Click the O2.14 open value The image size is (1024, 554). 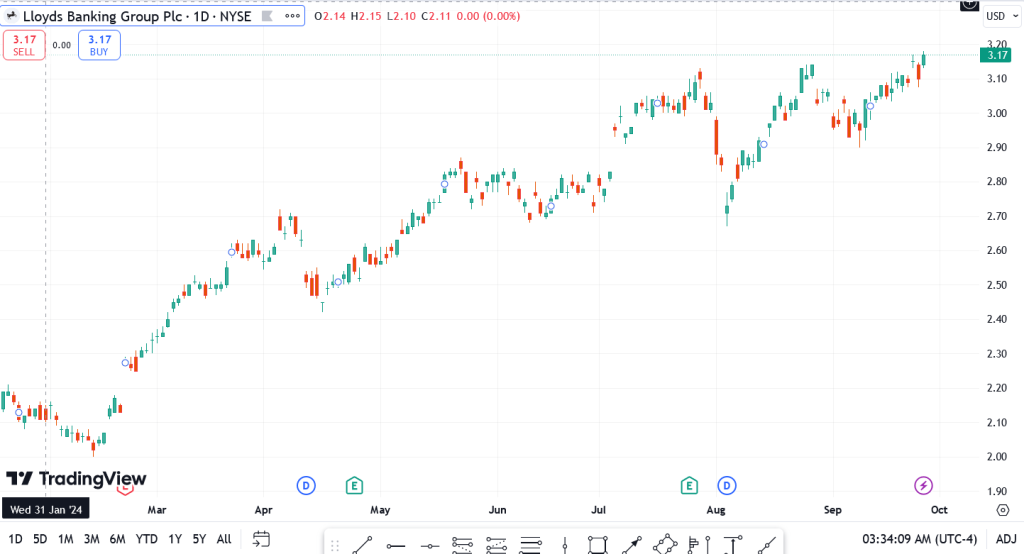(x=330, y=16)
